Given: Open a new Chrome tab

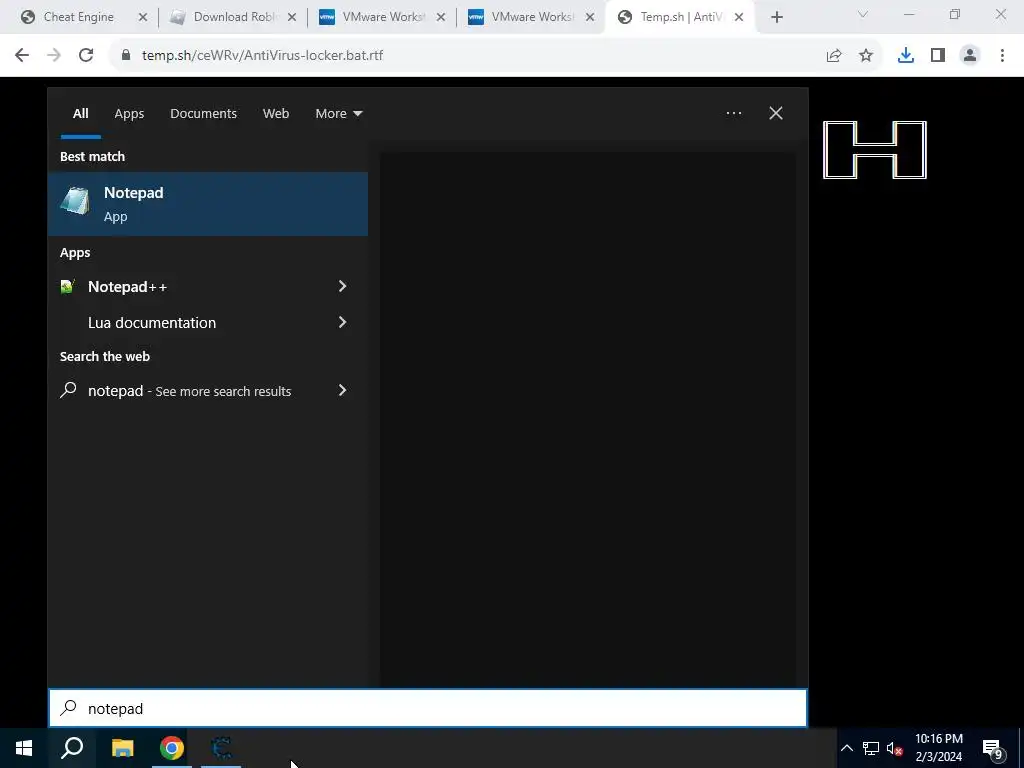Looking at the screenshot, I should click(776, 18).
